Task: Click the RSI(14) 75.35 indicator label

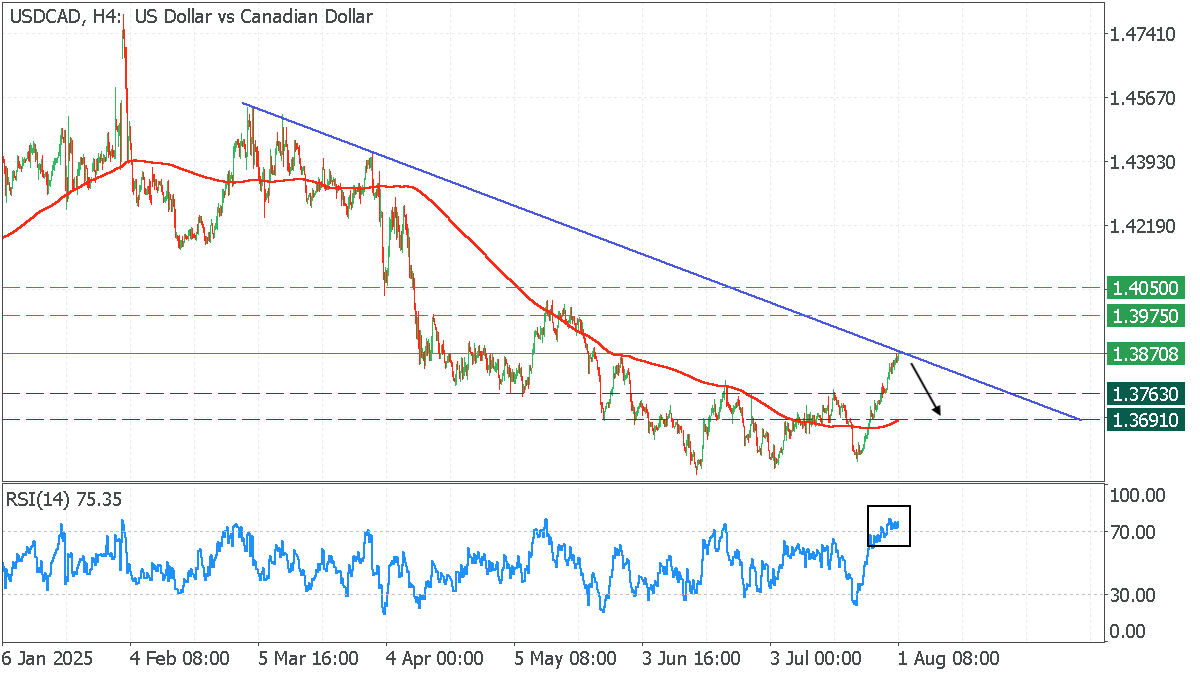Action: click(65, 499)
